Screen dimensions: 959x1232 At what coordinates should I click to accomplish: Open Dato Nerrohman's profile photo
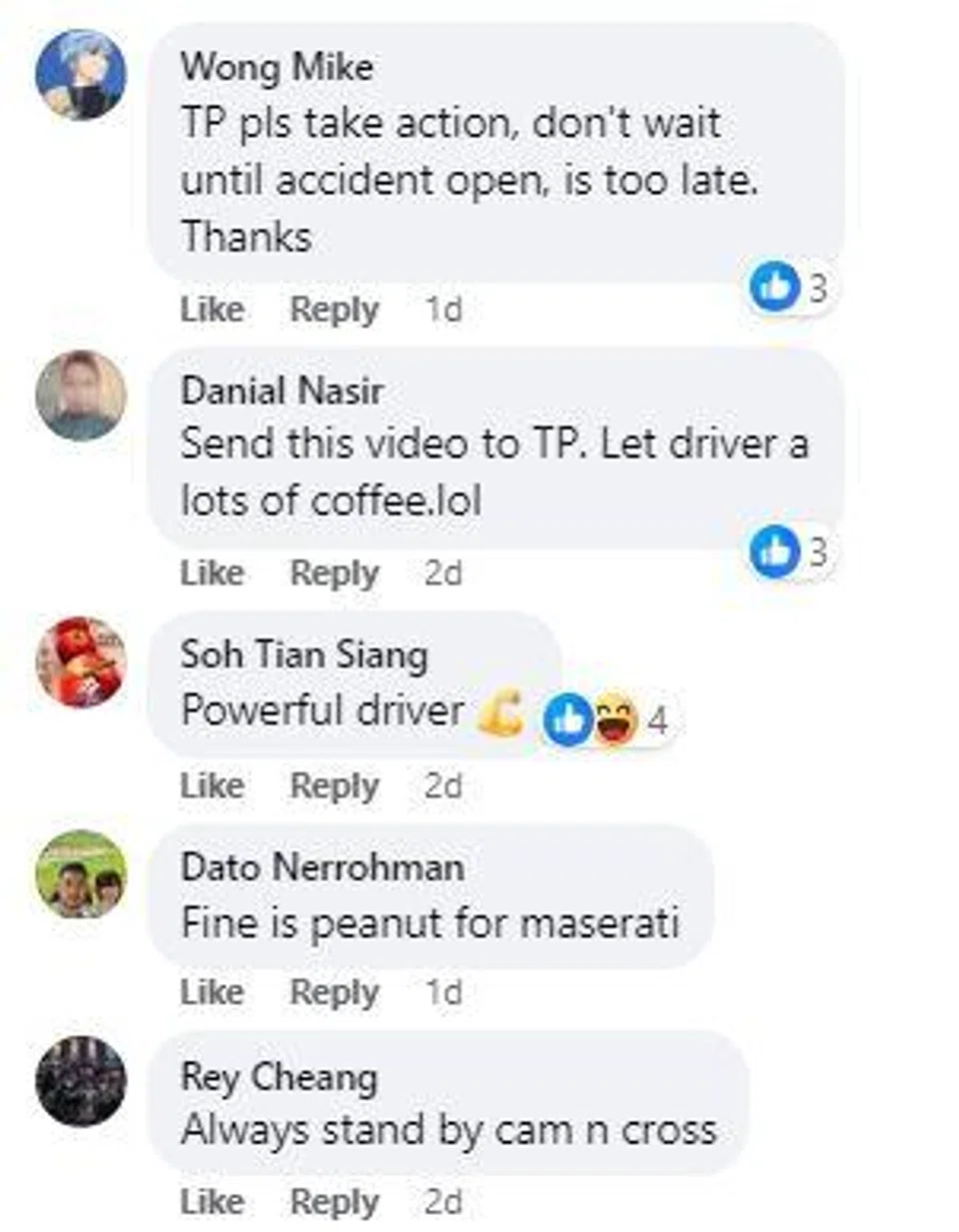coord(81,874)
